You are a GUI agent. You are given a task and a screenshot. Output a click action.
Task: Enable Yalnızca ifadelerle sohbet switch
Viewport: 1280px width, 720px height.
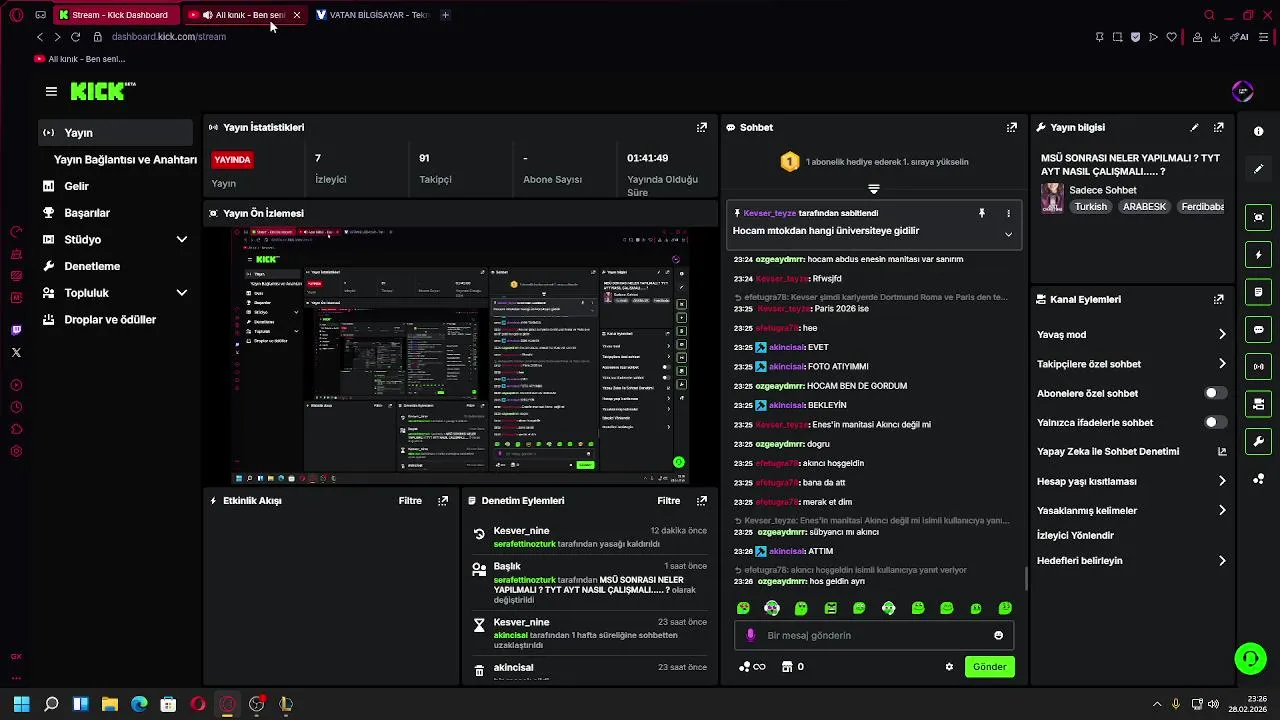tap(1215, 422)
